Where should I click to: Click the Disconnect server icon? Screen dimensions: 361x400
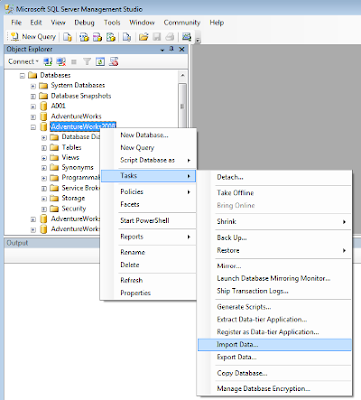point(61,62)
